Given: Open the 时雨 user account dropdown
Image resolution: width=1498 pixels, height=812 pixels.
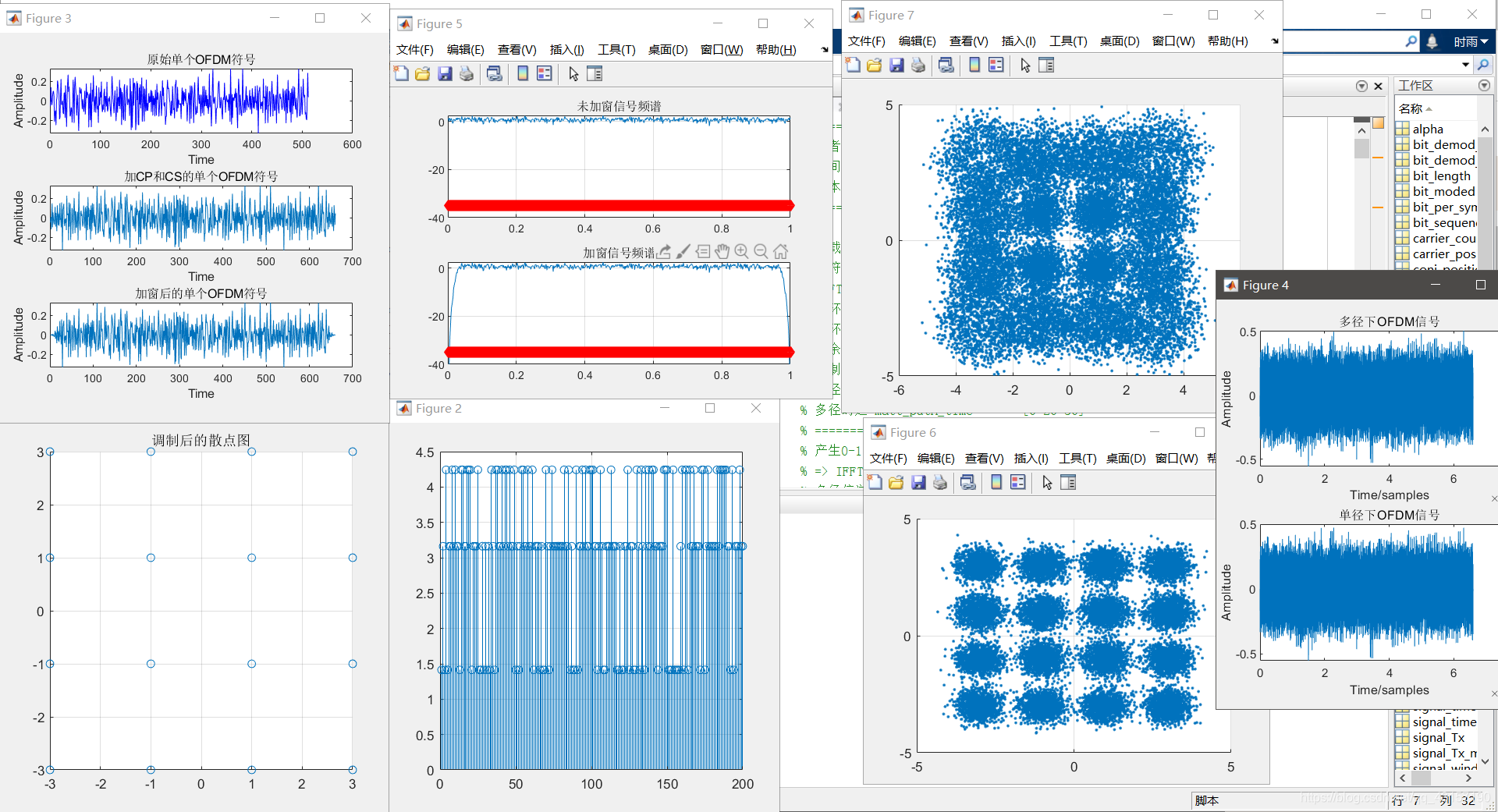Looking at the screenshot, I should [x=1470, y=41].
